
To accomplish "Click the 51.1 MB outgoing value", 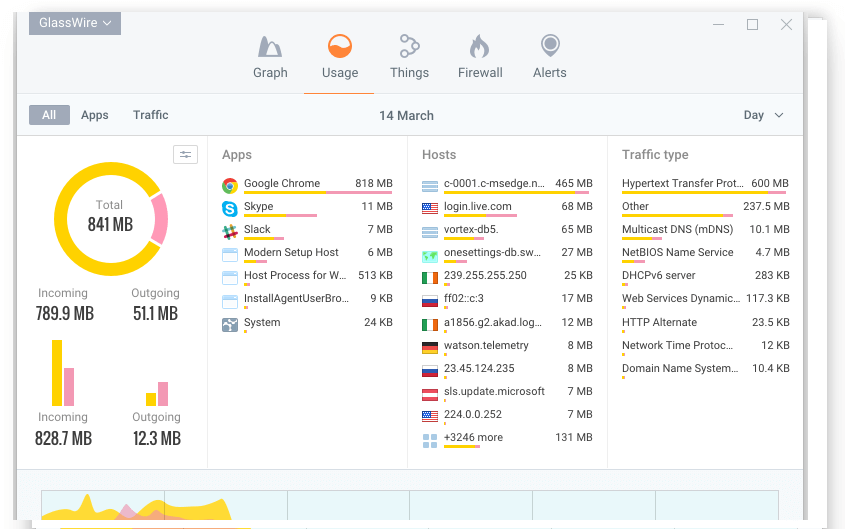I will click(x=156, y=313).
